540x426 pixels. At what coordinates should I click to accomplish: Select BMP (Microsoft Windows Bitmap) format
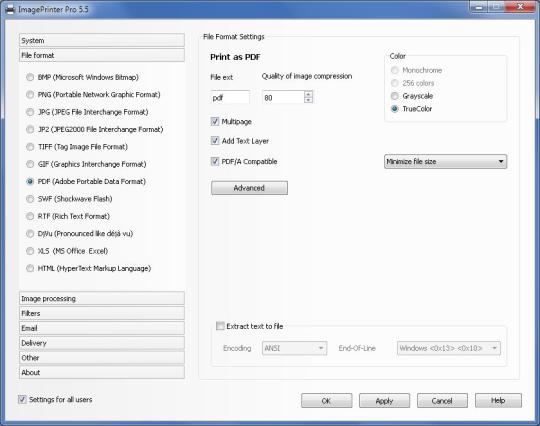click(x=30, y=77)
